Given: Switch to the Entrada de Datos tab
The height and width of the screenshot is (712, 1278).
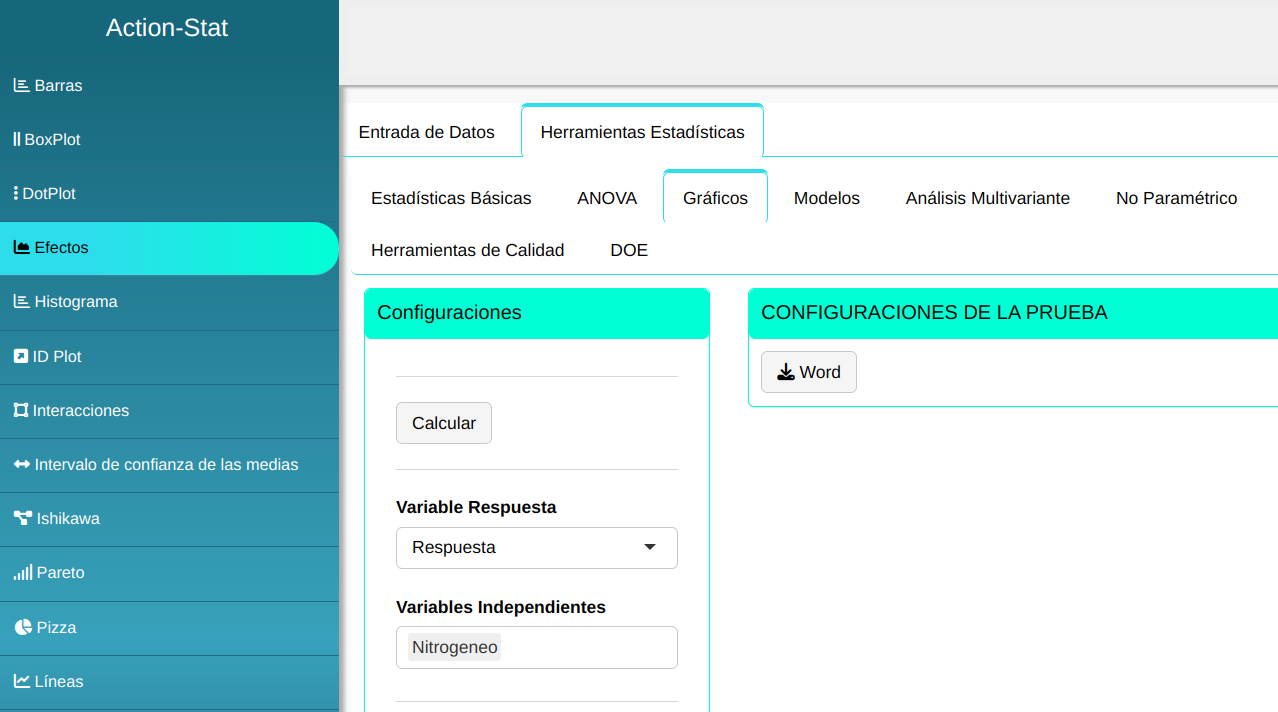Looking at the screenshot, I should tap(426, 132).
